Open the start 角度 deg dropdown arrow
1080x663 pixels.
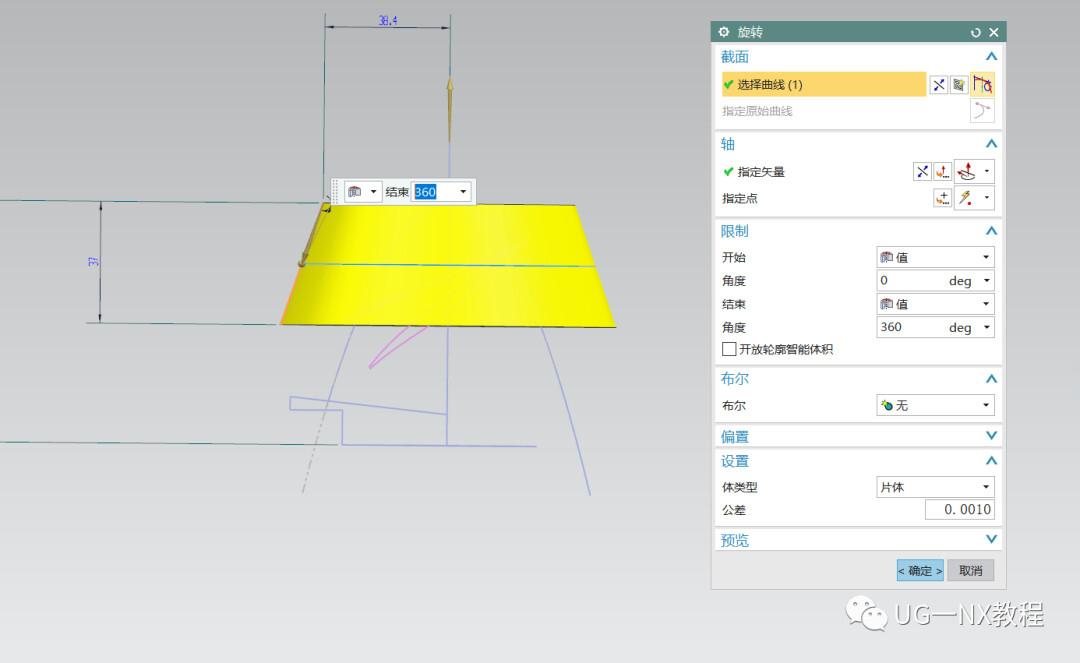pos(987,281)
